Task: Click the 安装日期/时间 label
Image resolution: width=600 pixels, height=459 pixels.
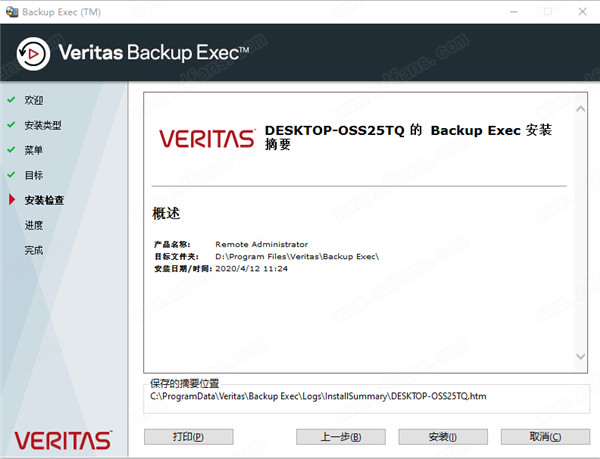Action: point(183,269)
